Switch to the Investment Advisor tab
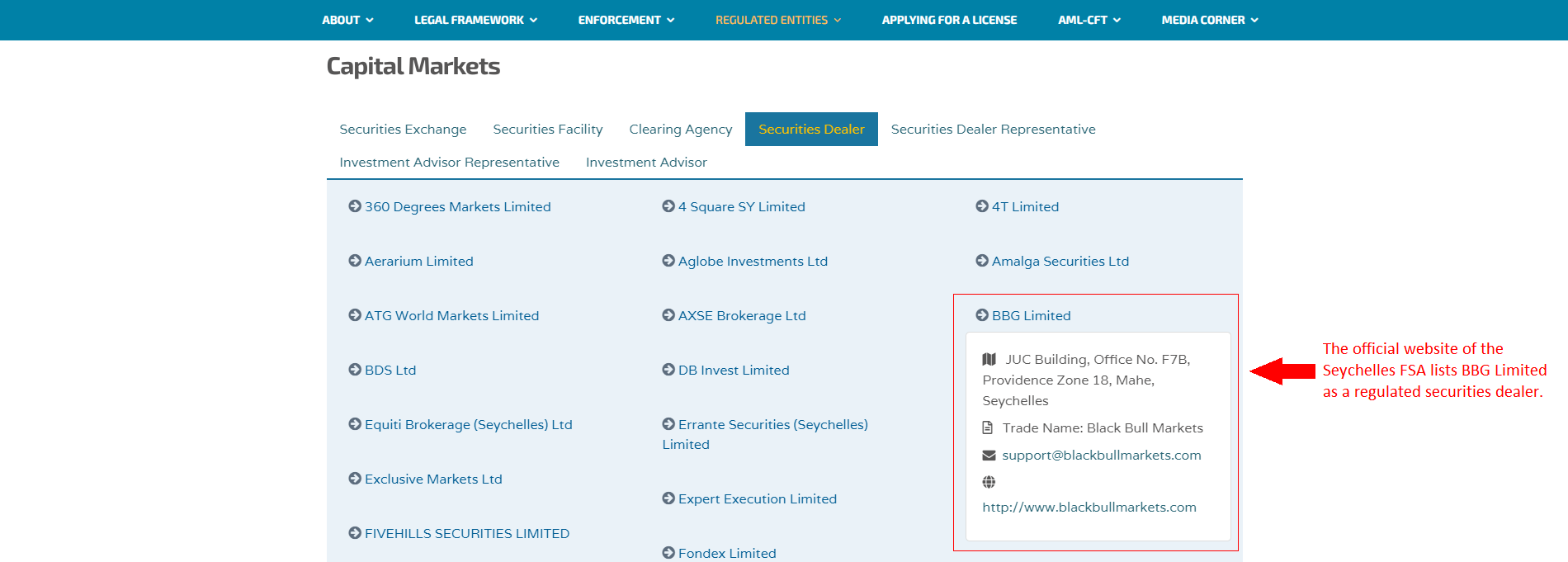The image size is (1568, 562). point(646,163)
